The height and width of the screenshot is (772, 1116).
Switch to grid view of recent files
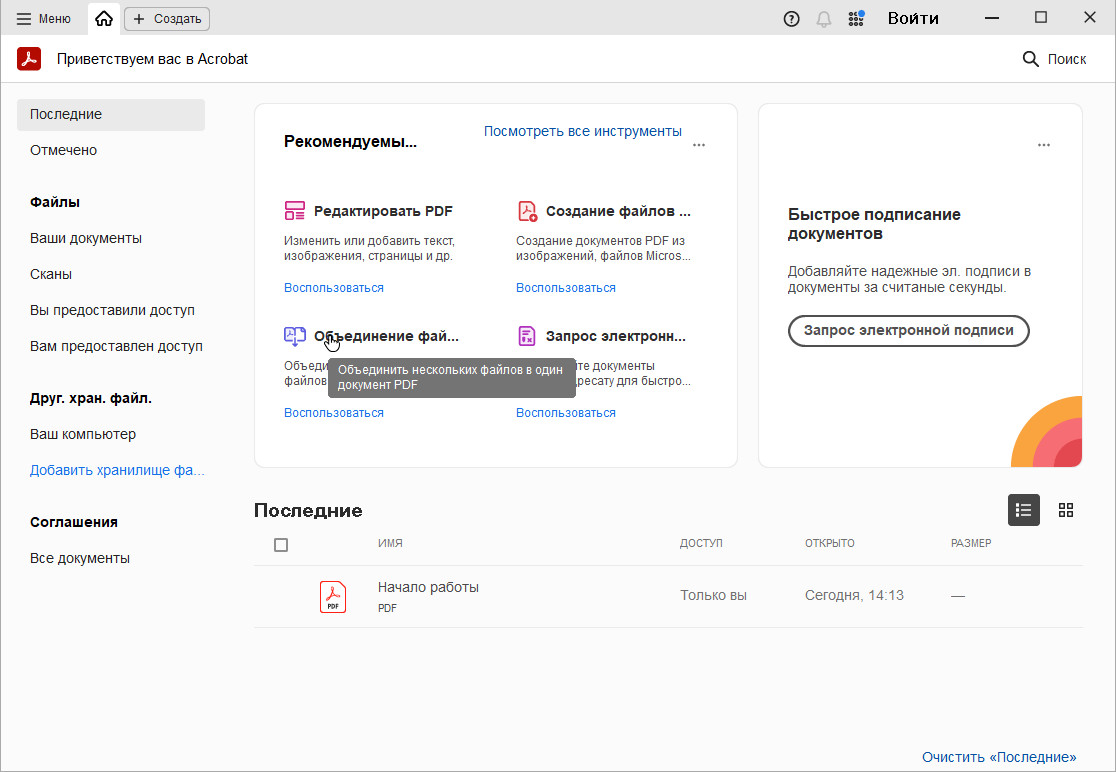pos(1066,510)
